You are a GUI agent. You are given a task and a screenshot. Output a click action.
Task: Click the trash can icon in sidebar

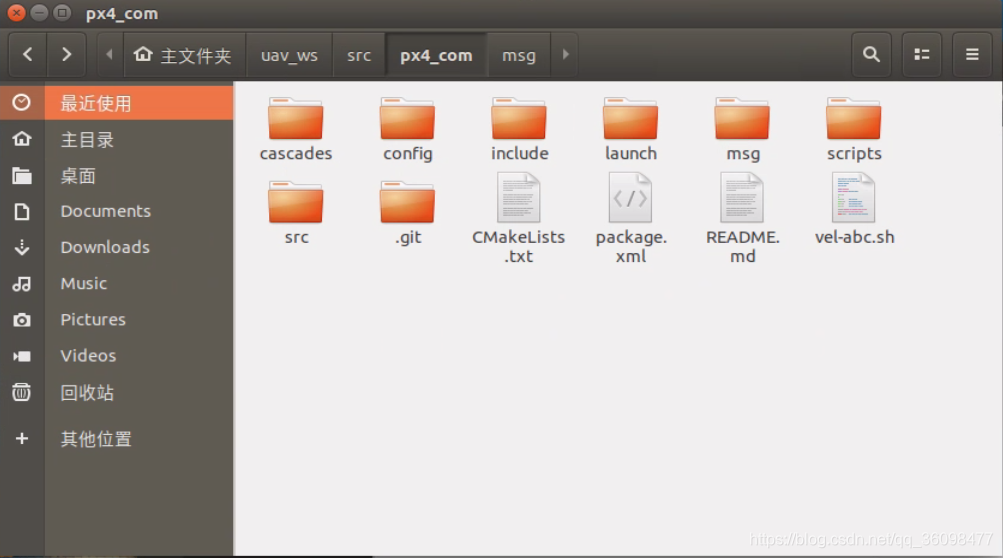point(22,392)
